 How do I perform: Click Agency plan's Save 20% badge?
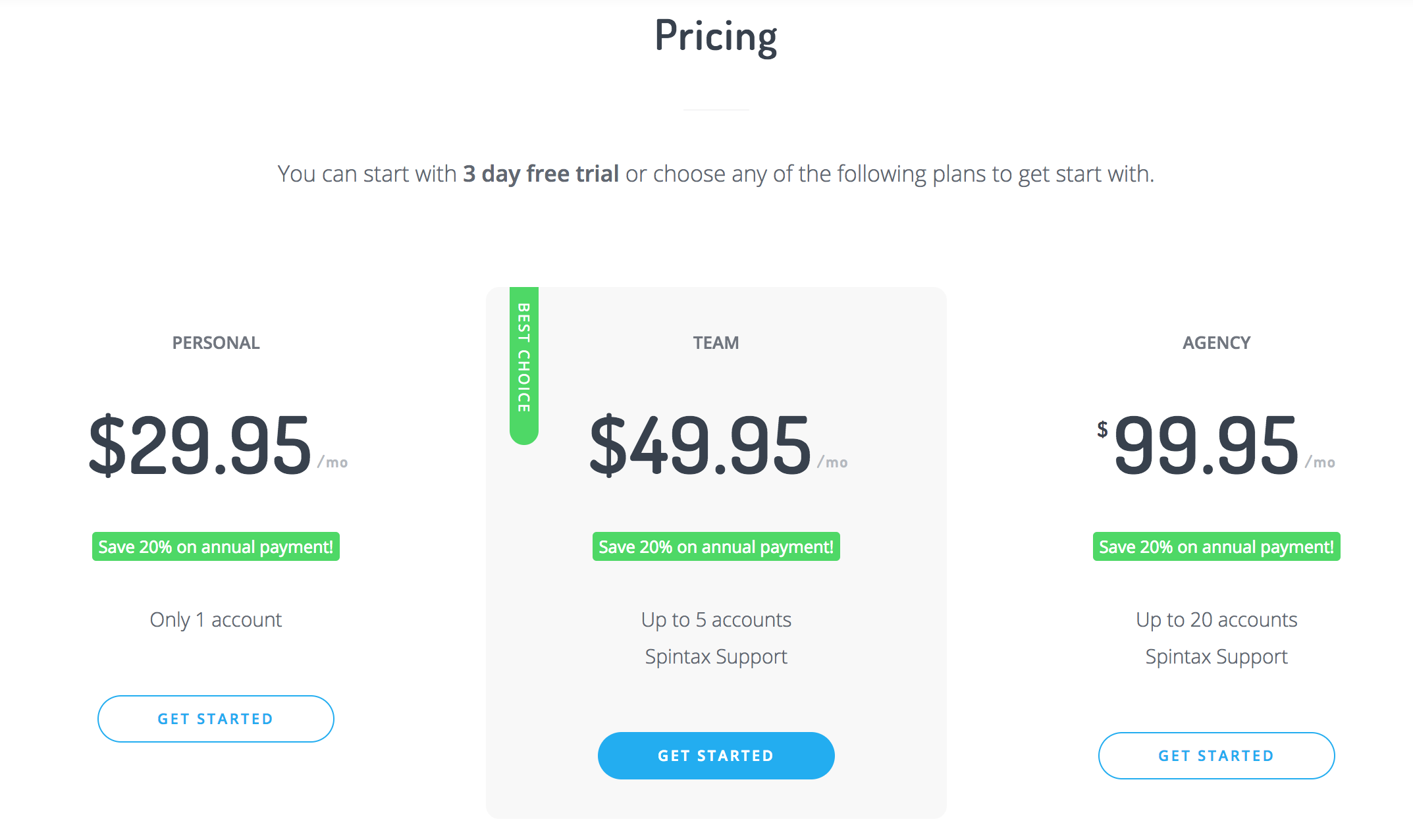tap(1216, 547)
